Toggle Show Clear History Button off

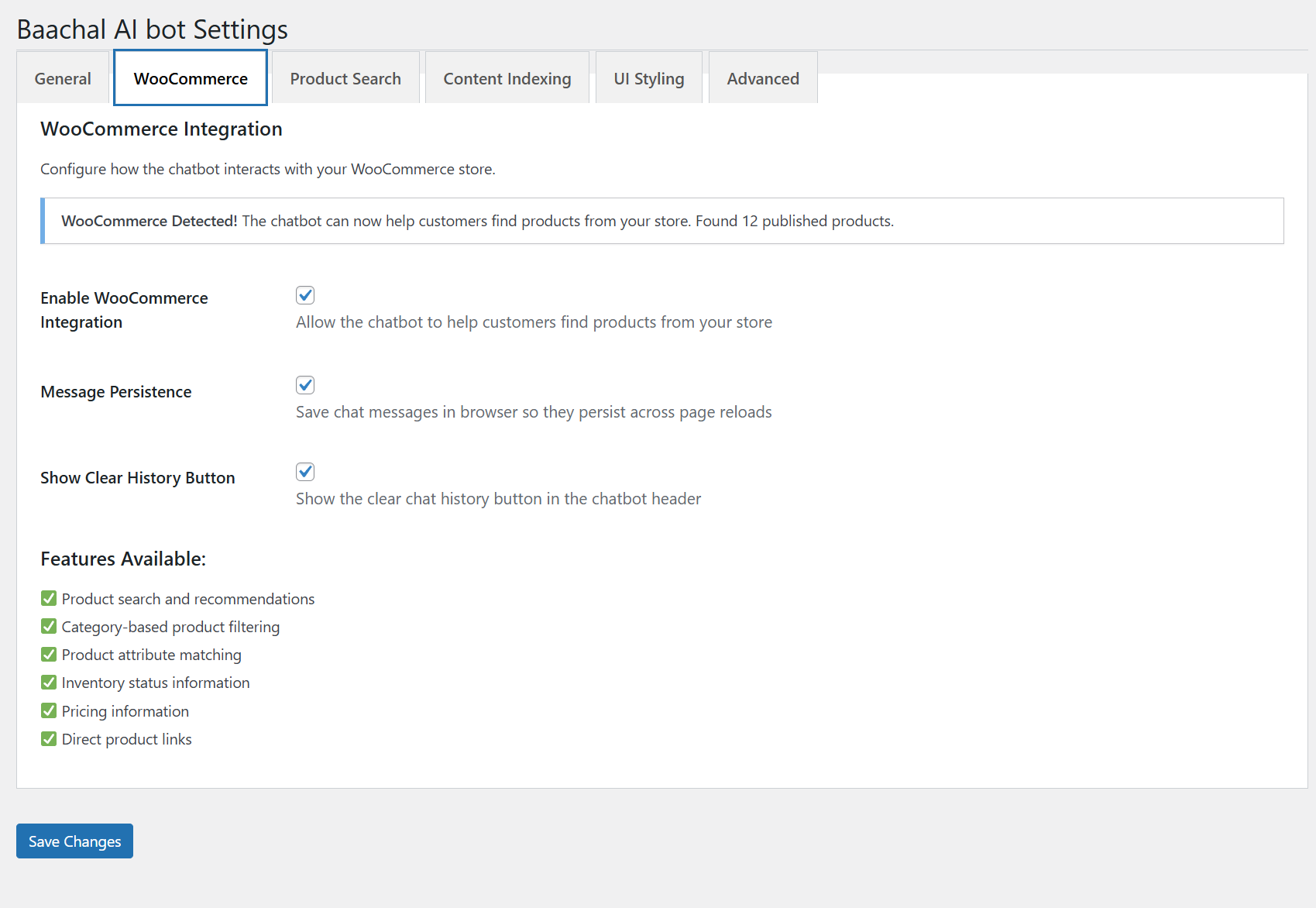tap(304, 471)
